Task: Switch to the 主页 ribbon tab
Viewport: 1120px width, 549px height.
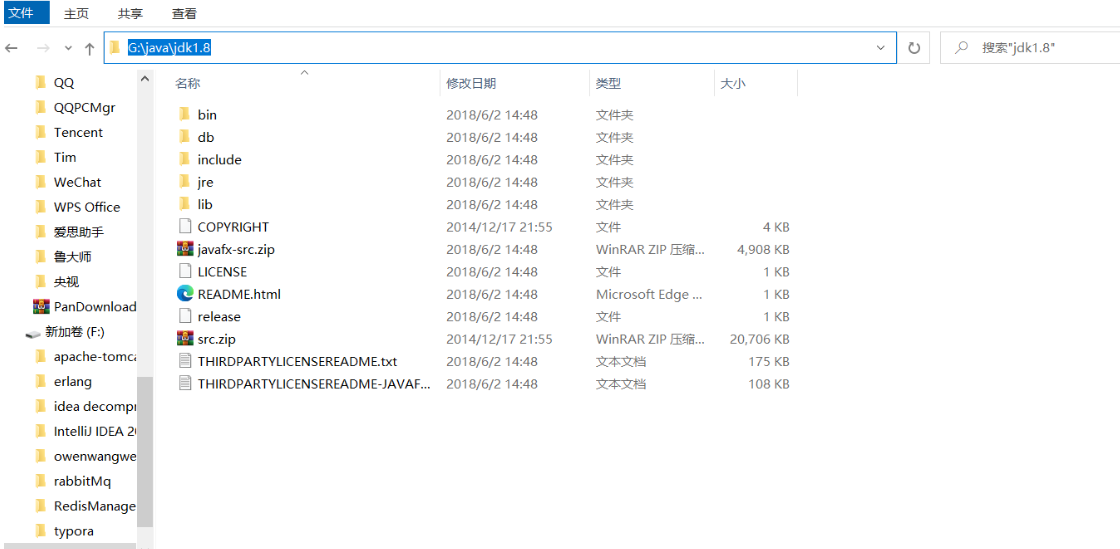Action: click(76, 13)
